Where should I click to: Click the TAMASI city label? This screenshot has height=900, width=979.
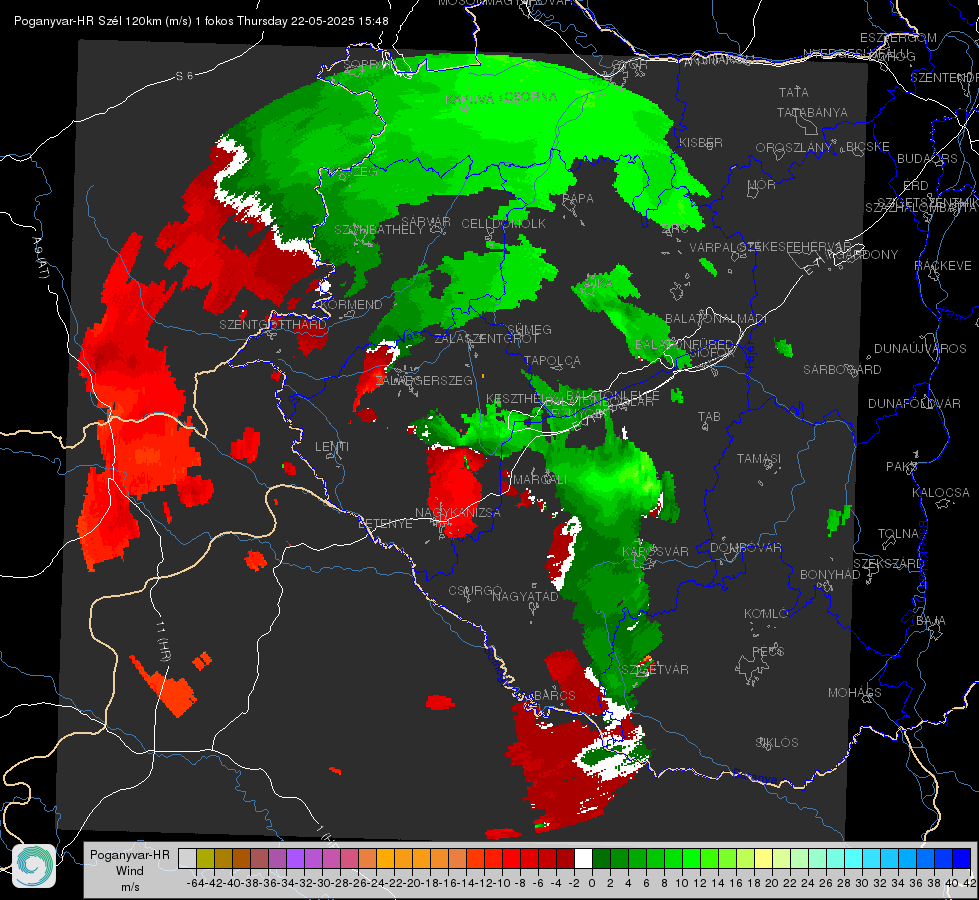(x=759, y=458)
